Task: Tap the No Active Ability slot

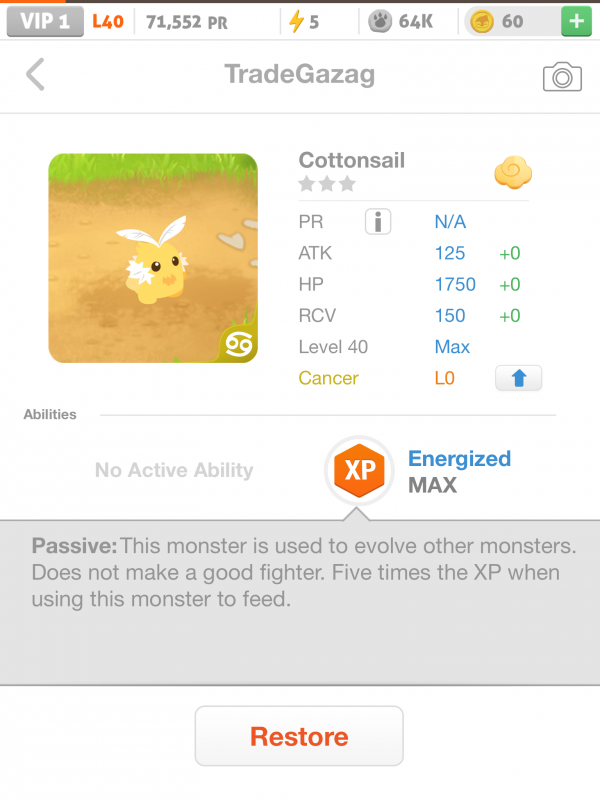Action: tap(174, 470)
